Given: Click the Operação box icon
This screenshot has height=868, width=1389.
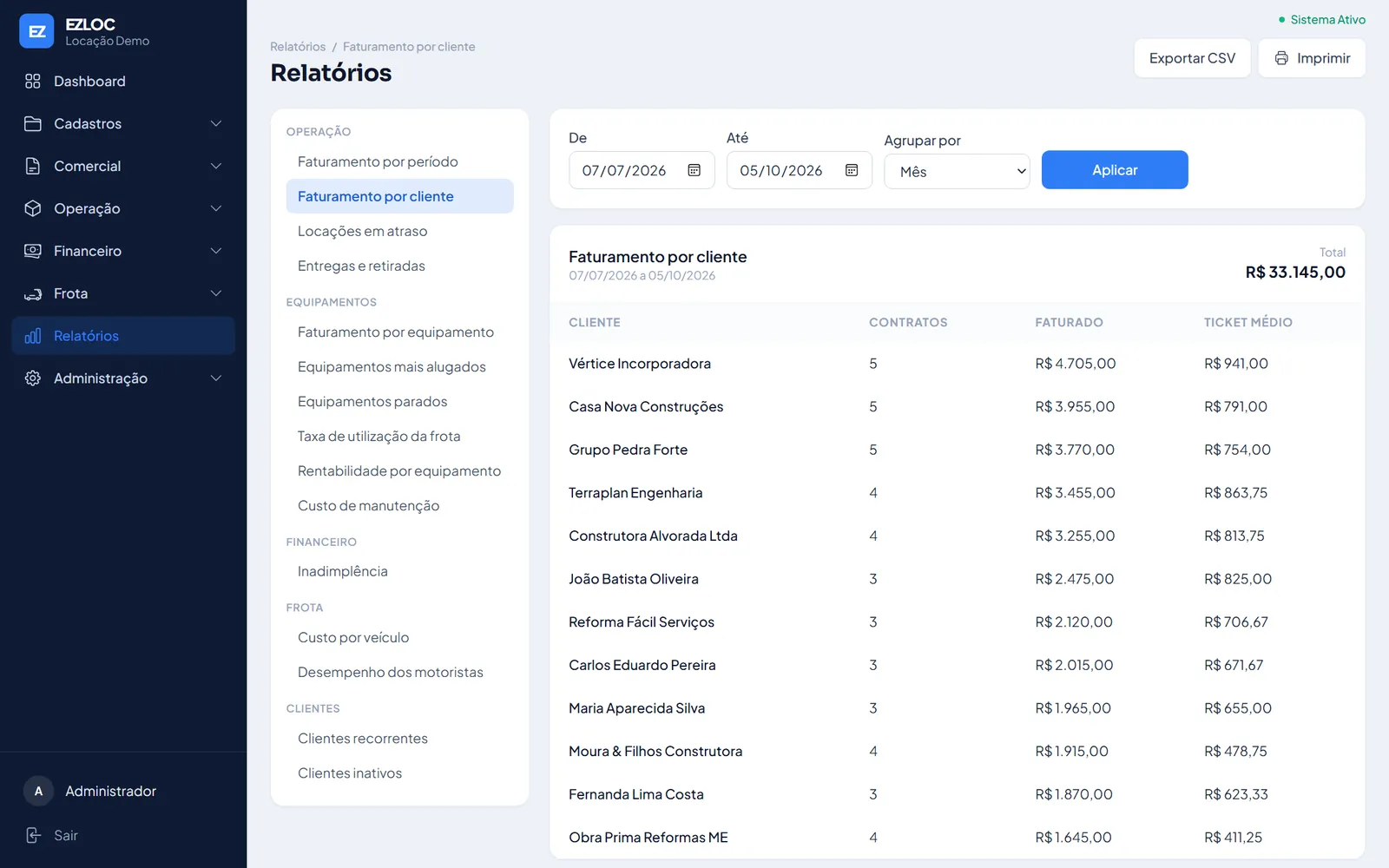Looking at the screenshot, I should [33, 208].
